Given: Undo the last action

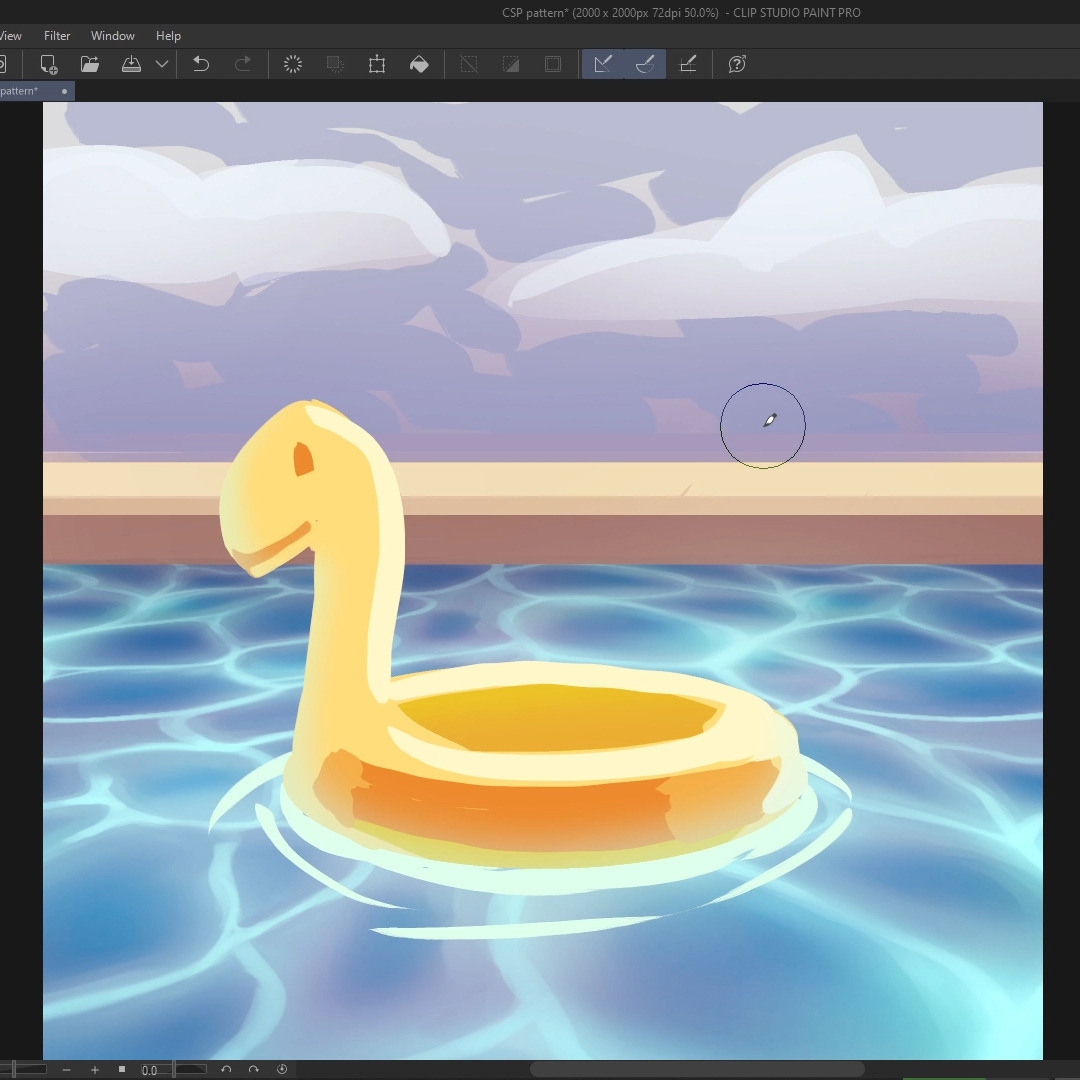Looking at the screenshot, I should tap(200, 64).
